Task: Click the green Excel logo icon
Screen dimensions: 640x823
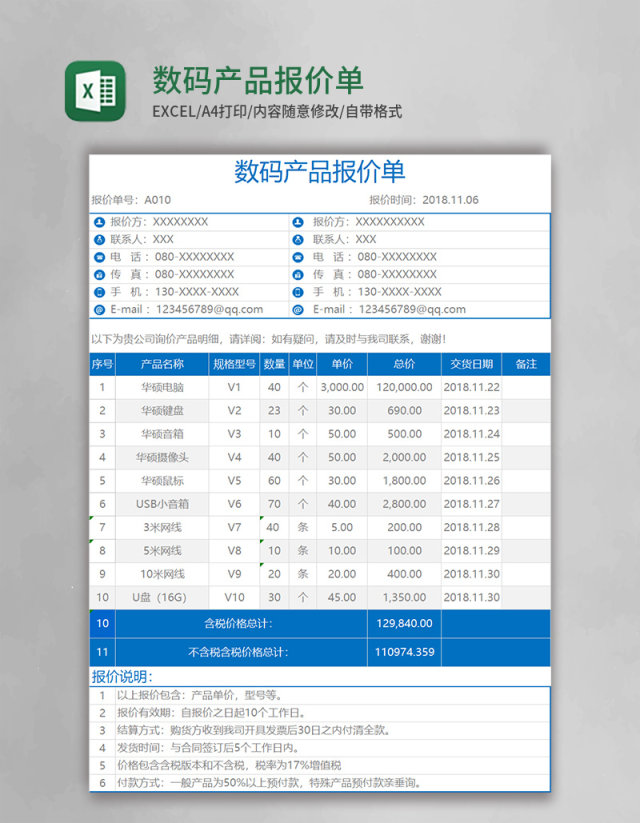Action: tap(95, 91)
